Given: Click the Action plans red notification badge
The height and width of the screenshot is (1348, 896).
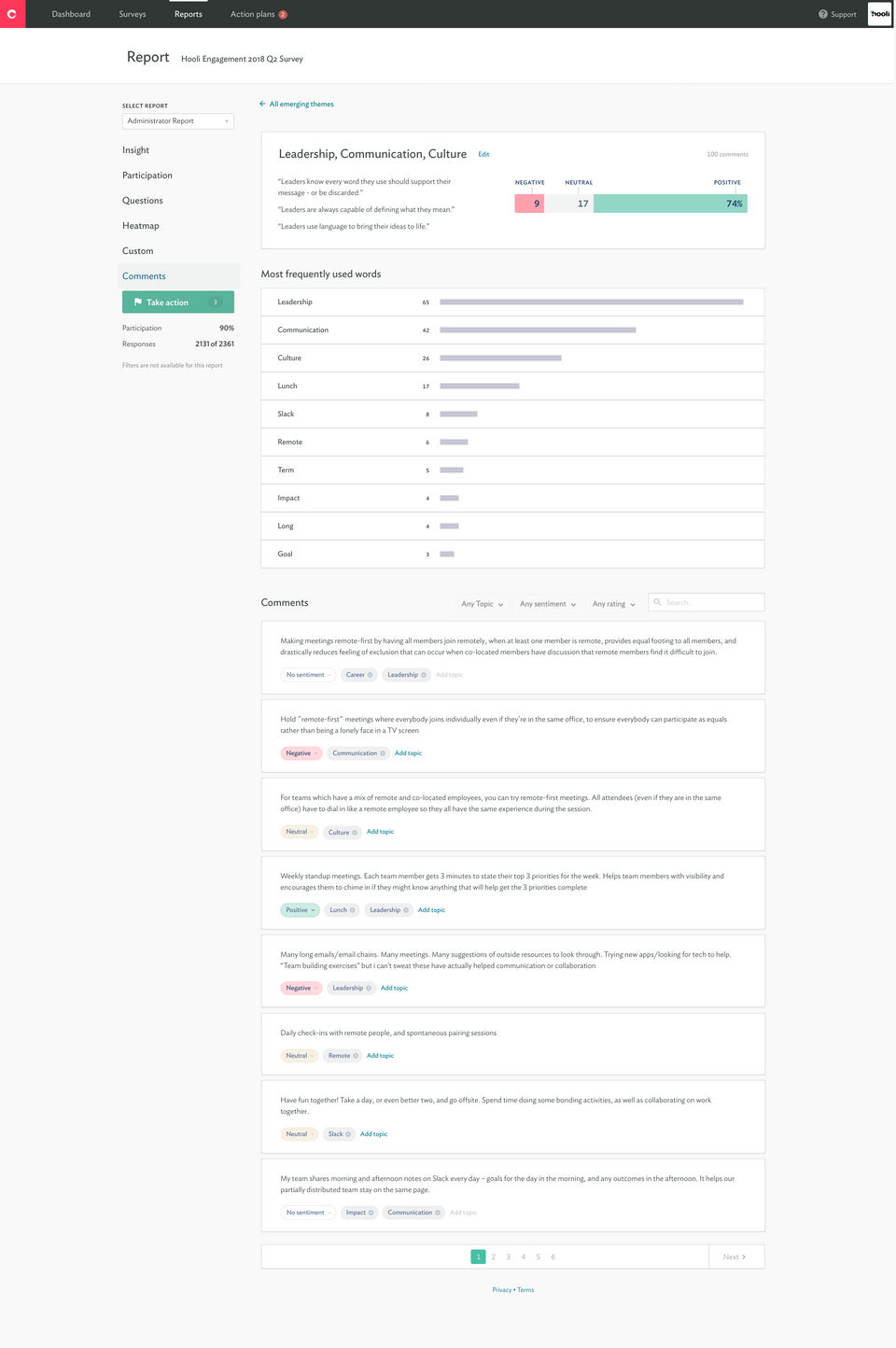Looking at the screenshot, I should click(283, 14).
